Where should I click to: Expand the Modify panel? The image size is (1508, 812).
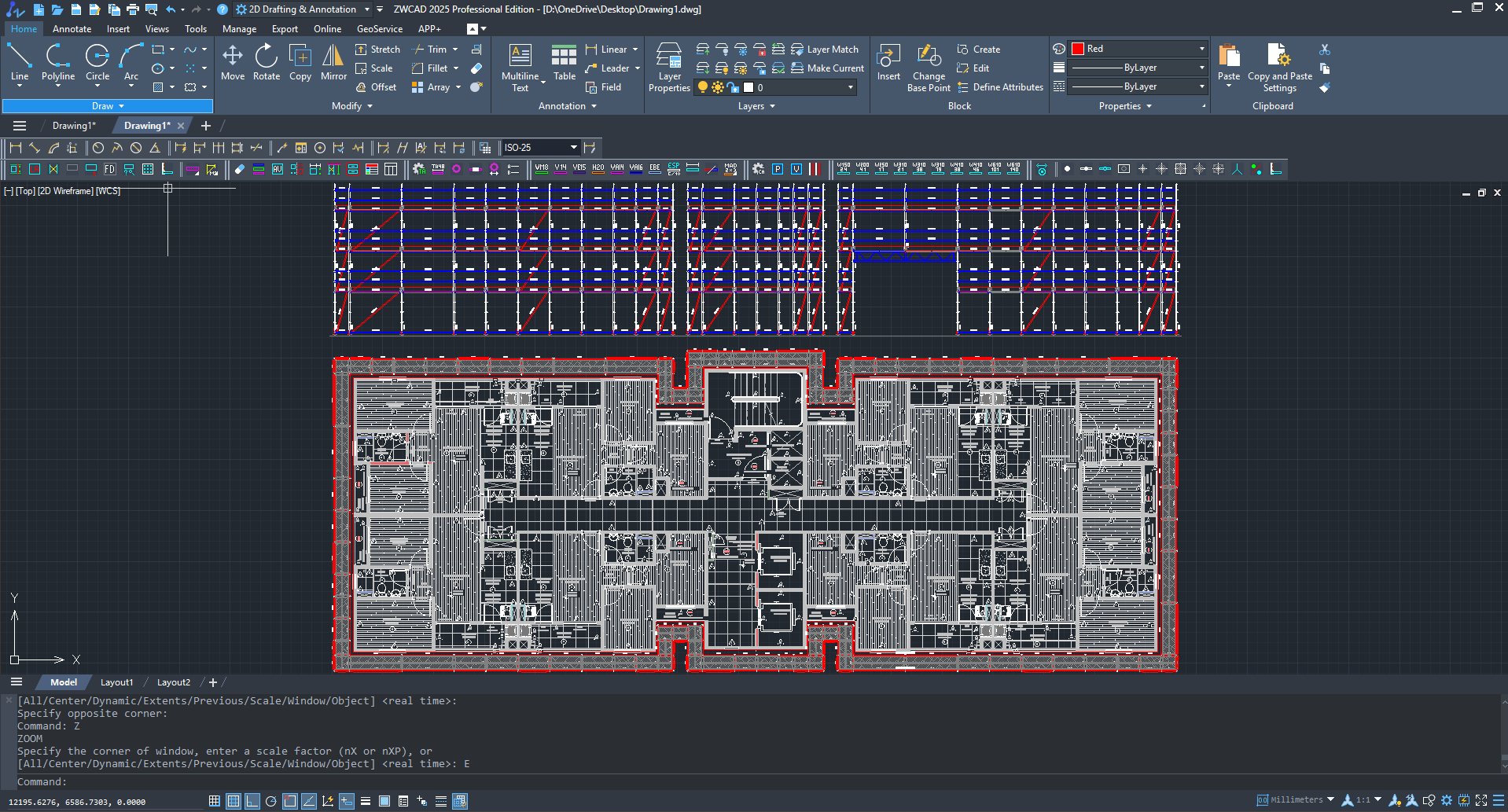pyautogui.click(x=351, y=106)
